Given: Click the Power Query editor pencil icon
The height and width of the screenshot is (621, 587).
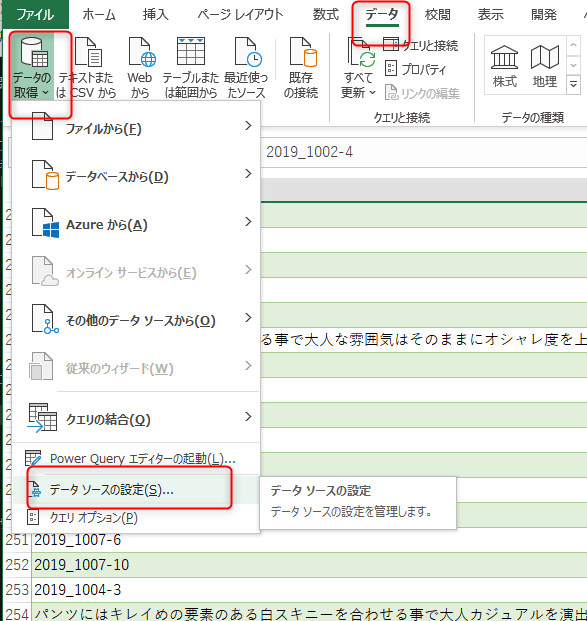Looking at the screenshot, I should tap(33, 458).
